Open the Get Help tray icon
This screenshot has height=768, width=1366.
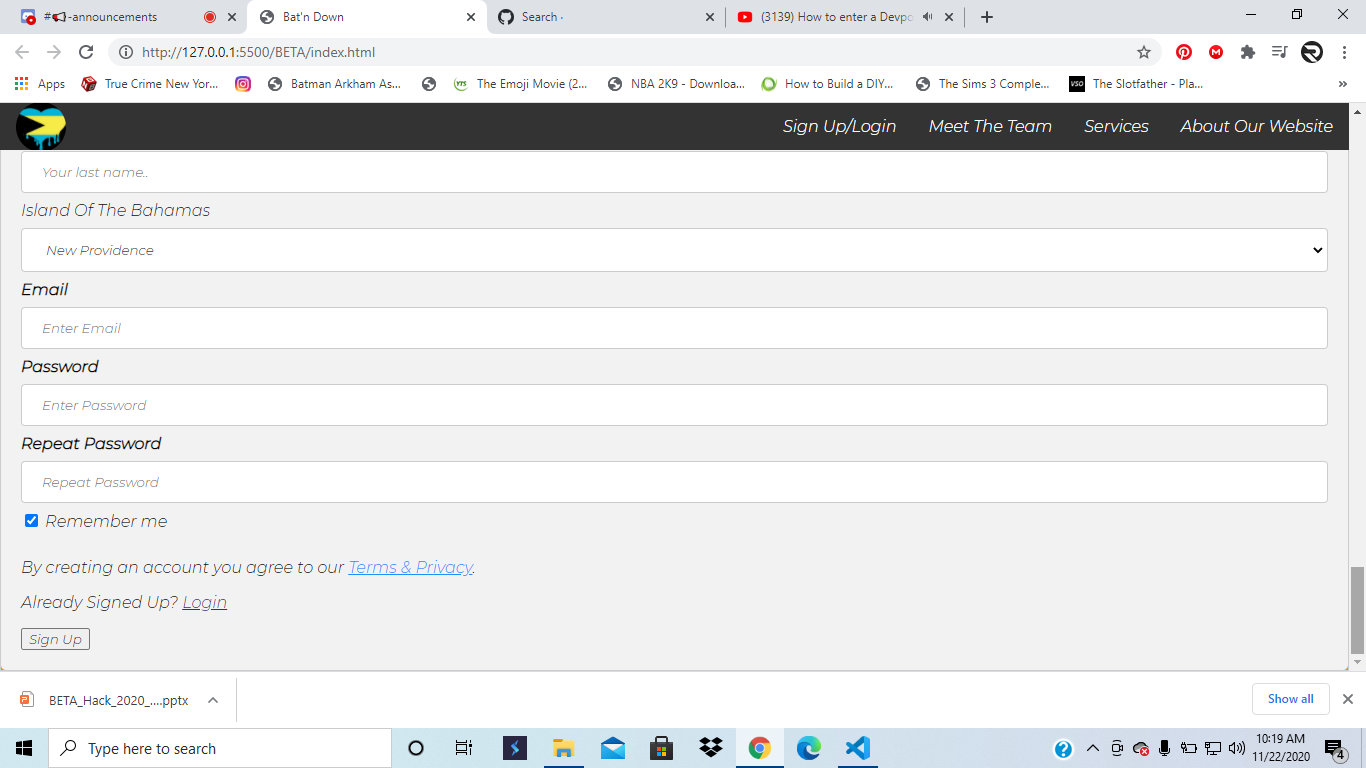pos(1063,749)
